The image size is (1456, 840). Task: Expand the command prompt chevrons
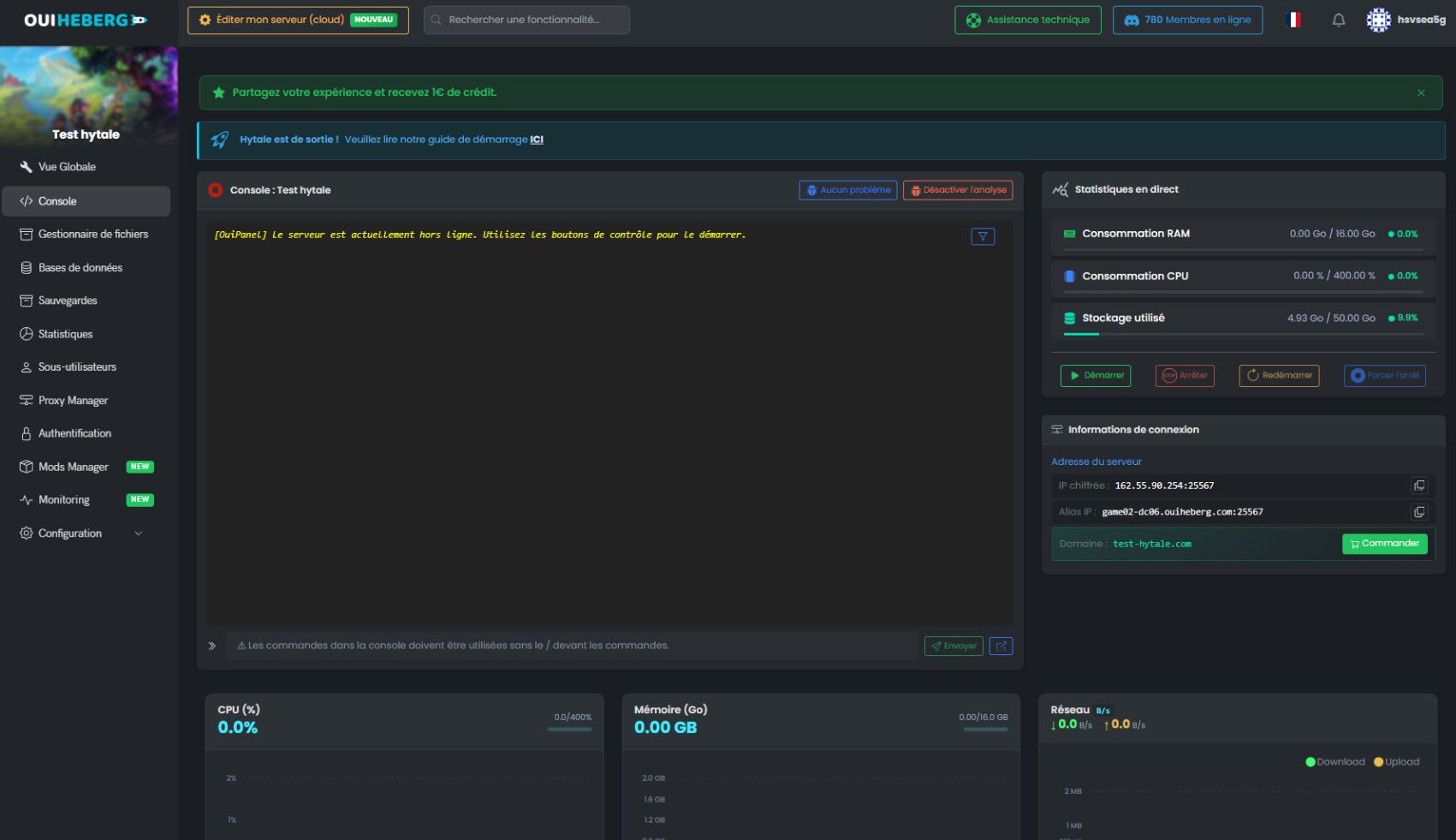click(x=212, y=646)
